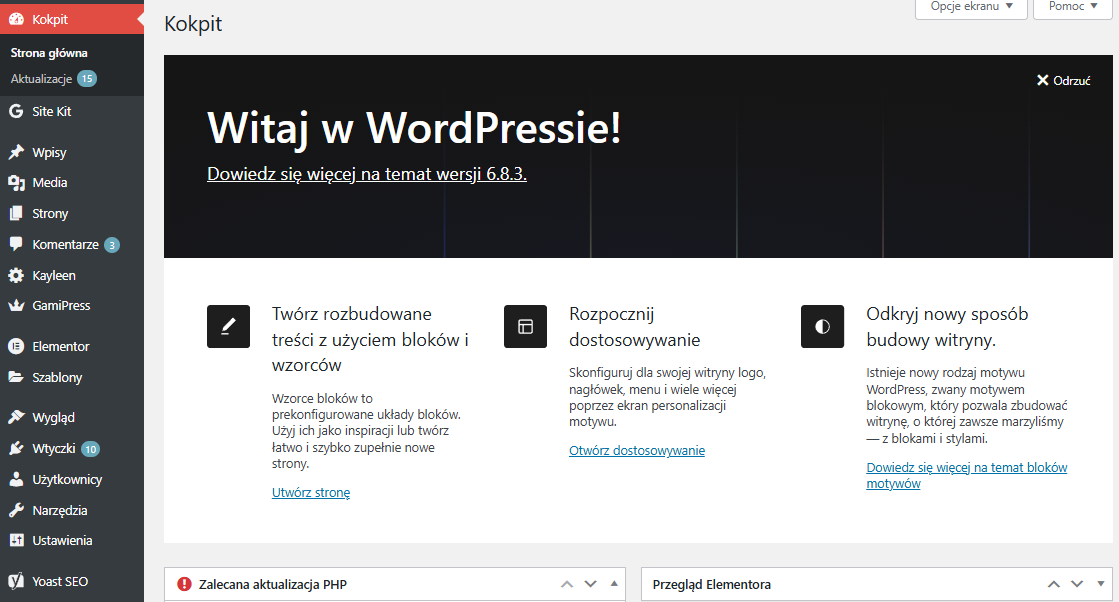Image resolution: width=1119 pixels, height=602 pixels.
Task: Click the Elementor icon in sidebar
Action: pos(16,347)
